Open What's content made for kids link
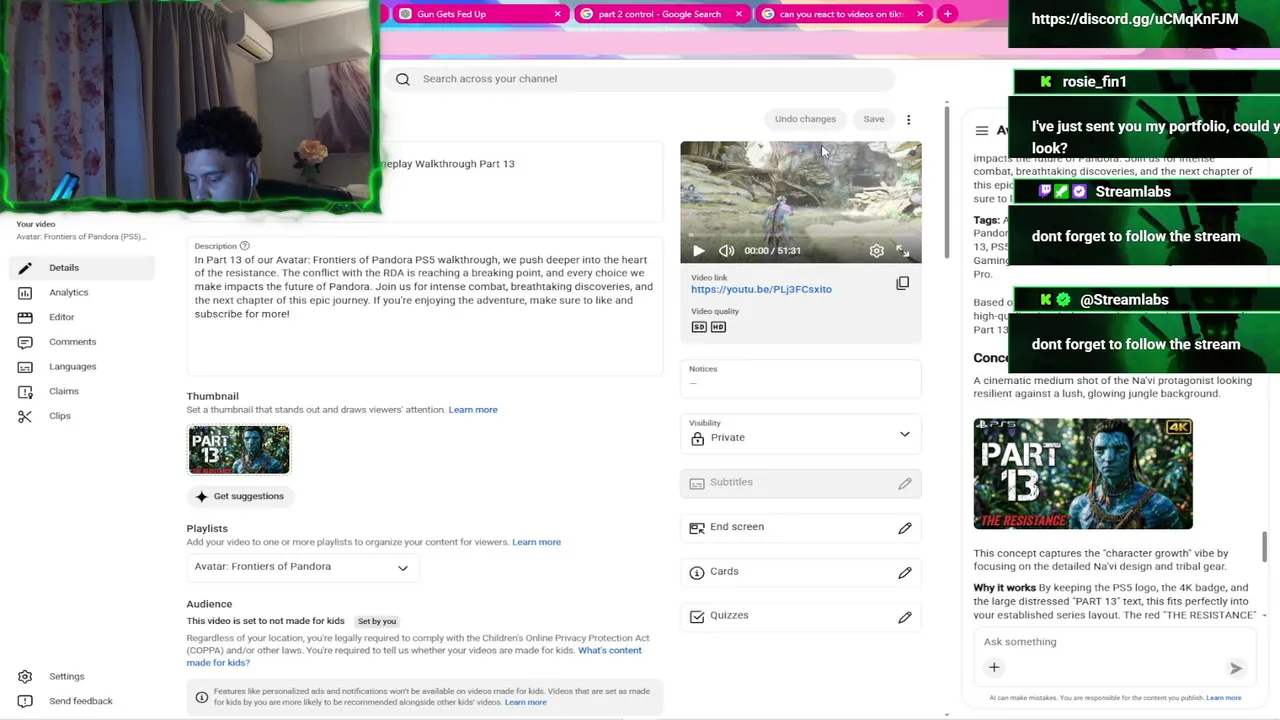The image size is (1280, 720). coord(414,656)
